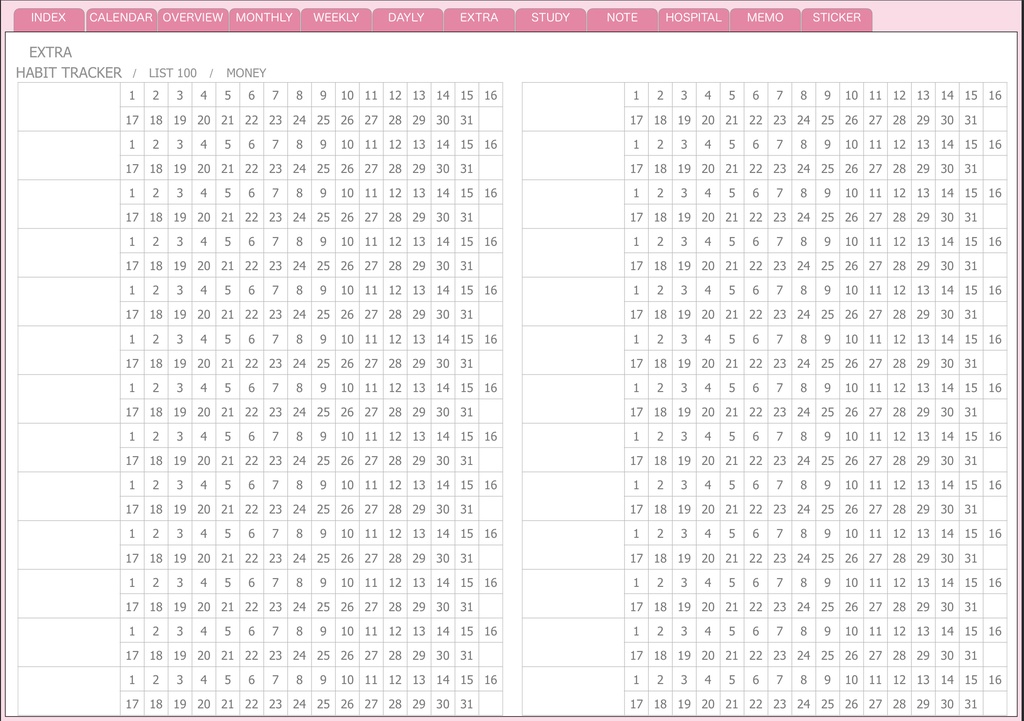Switch to the DAYLY tab

407,18
